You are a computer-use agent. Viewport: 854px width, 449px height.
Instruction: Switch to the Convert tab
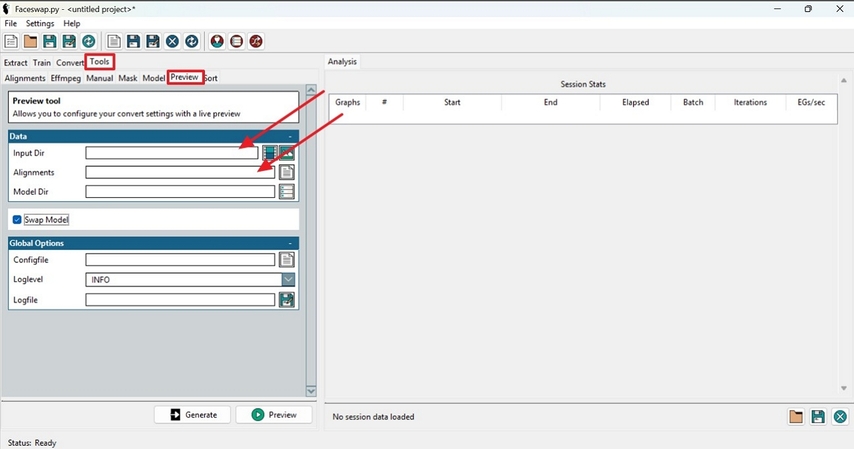(x=70, y=63)
